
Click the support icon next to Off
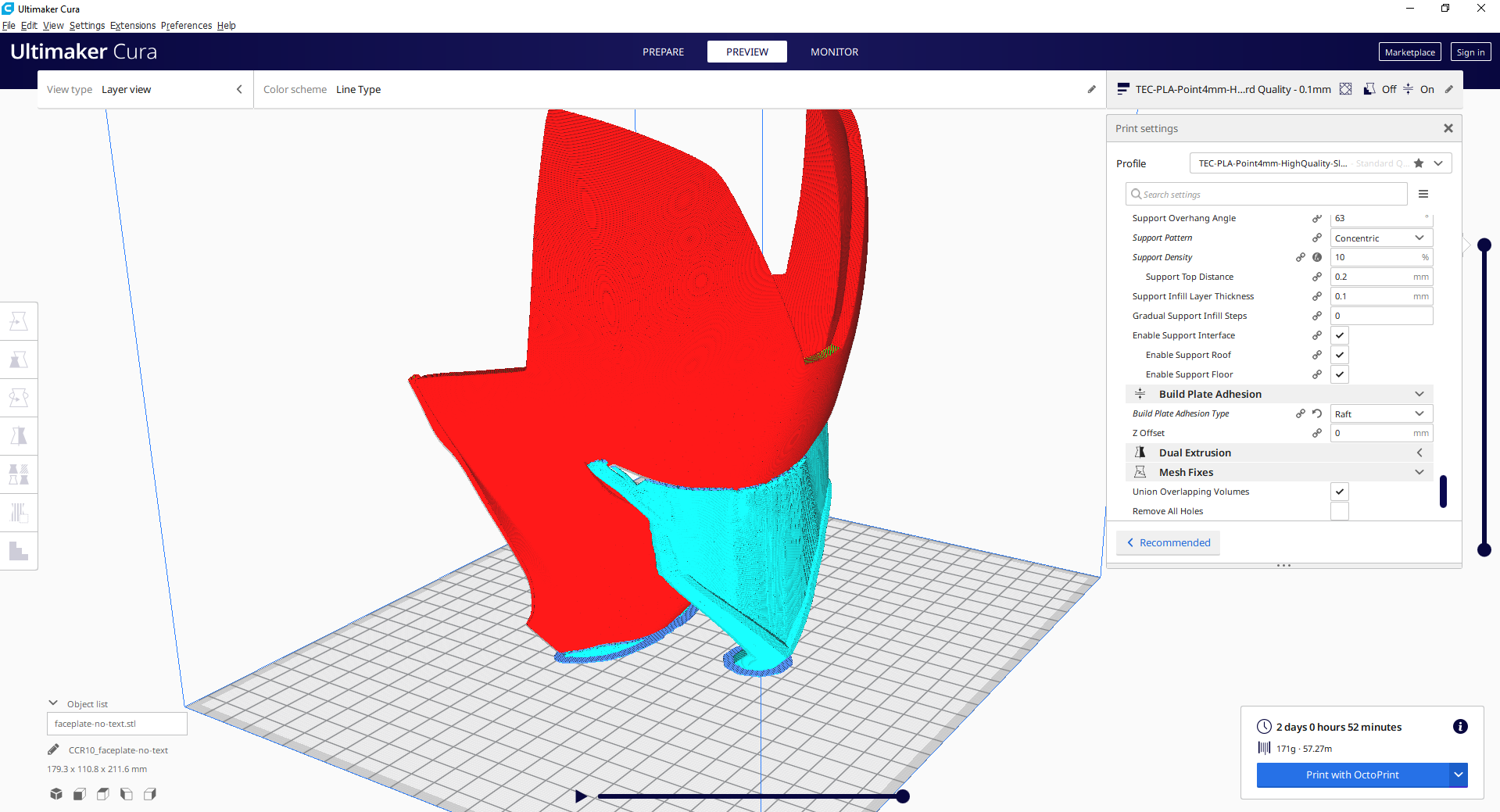1369,89
